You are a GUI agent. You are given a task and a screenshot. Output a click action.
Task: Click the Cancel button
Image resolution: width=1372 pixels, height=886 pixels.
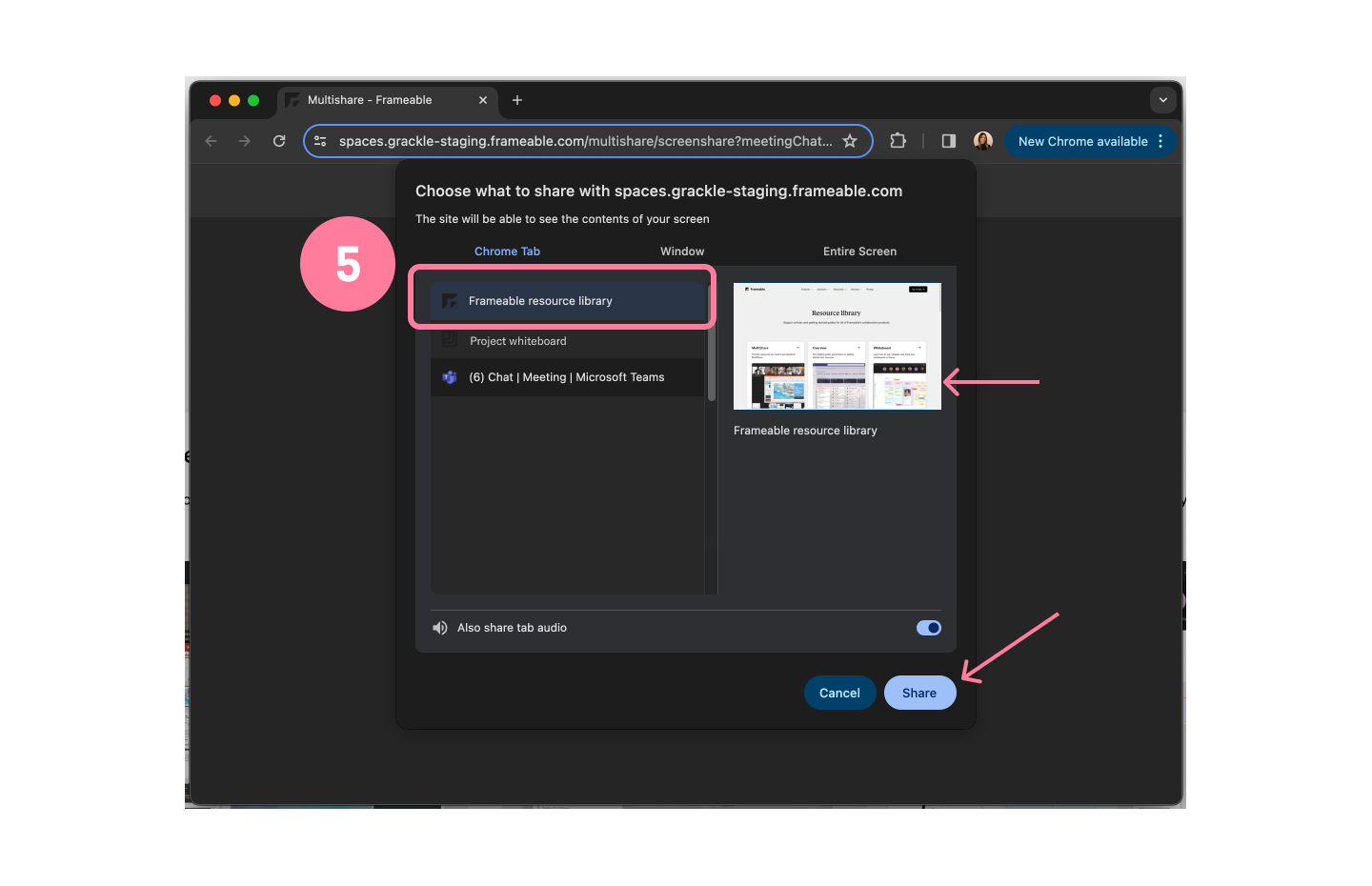(839, 693)
